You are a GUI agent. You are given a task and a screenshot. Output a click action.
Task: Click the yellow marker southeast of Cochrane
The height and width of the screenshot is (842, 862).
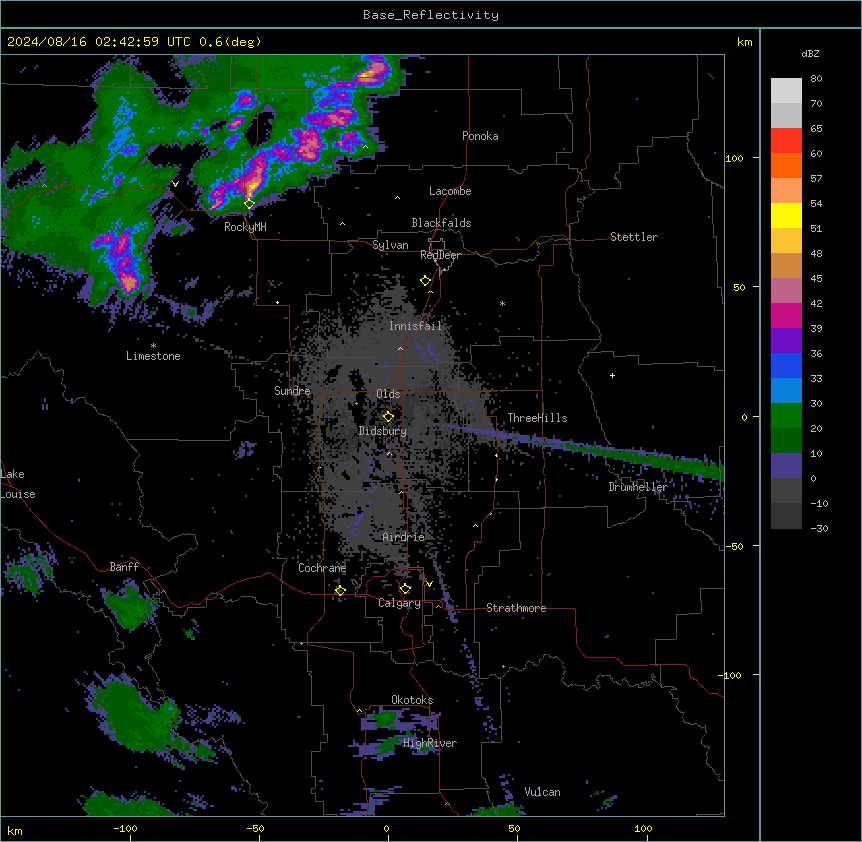pos(340,591)
